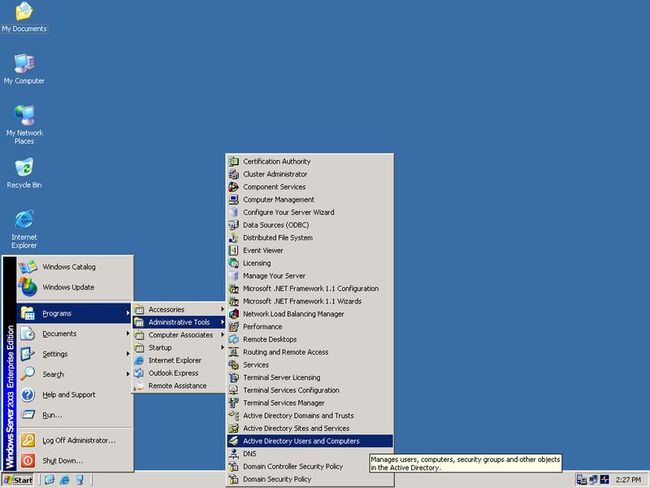Click the Show Desktop quick launch icon
The height and width of the screenshot is (488, 650).
tap(49, 480)
